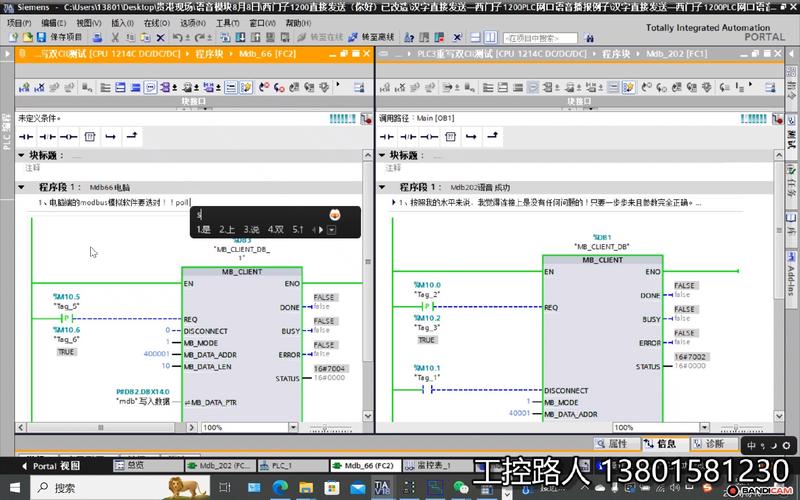Click the 转至在线 (Go online) button

coord(321,37)
